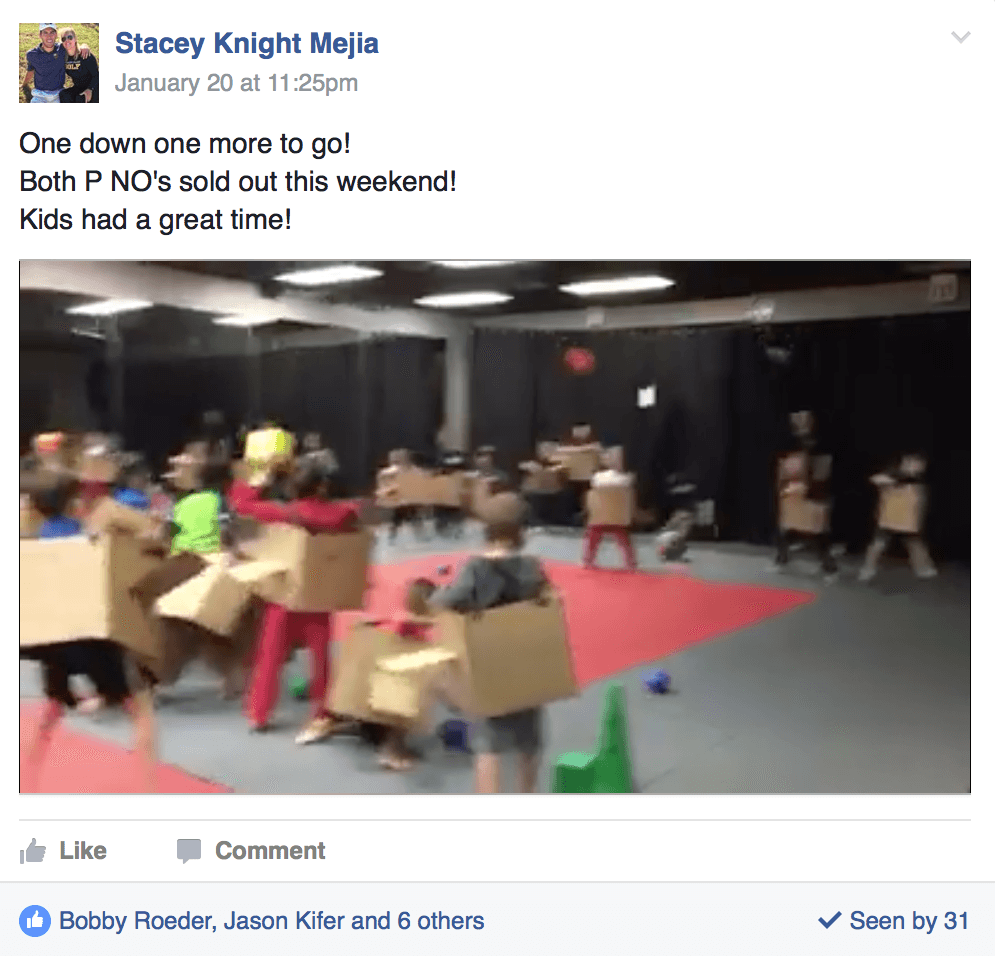Click the speech bubble Comment icon
The image size is (995, 956).
pyautogui.click(x=189, y=851)
